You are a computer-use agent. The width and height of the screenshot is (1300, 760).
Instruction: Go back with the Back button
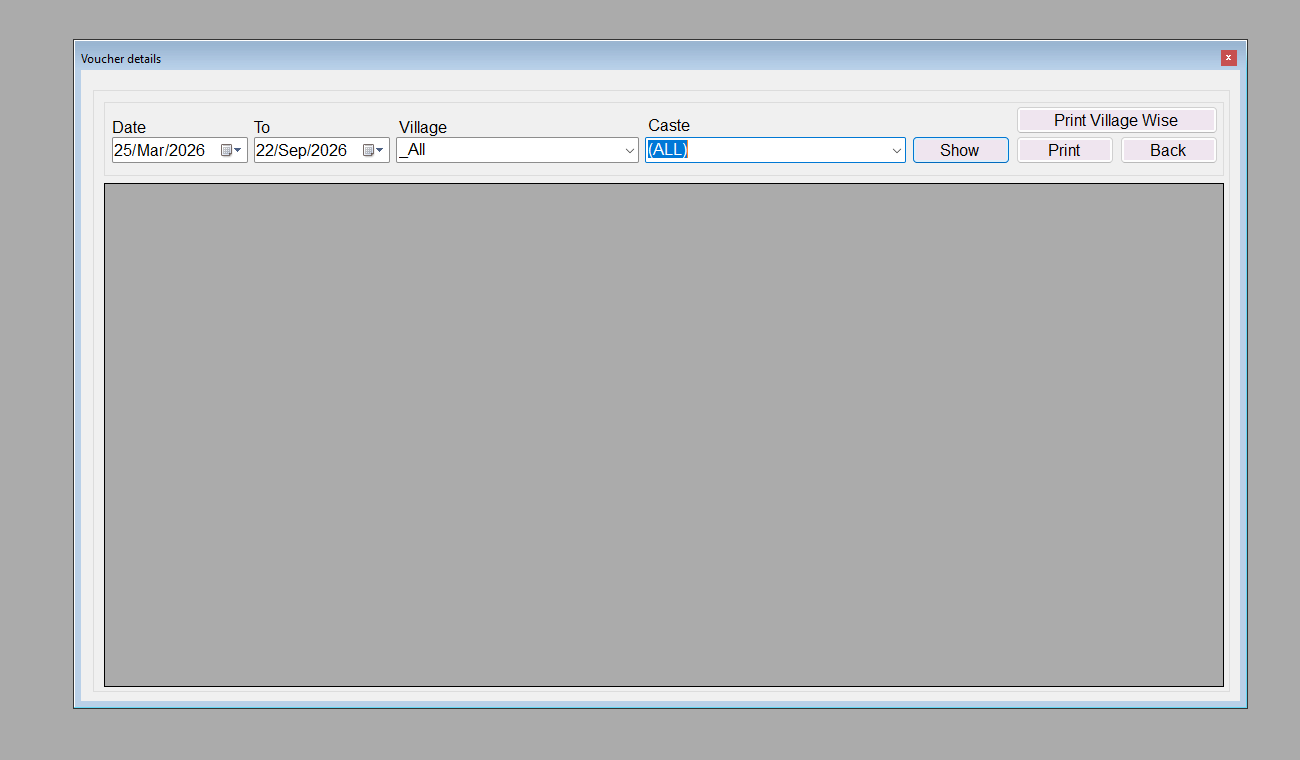coord(1168,150)
